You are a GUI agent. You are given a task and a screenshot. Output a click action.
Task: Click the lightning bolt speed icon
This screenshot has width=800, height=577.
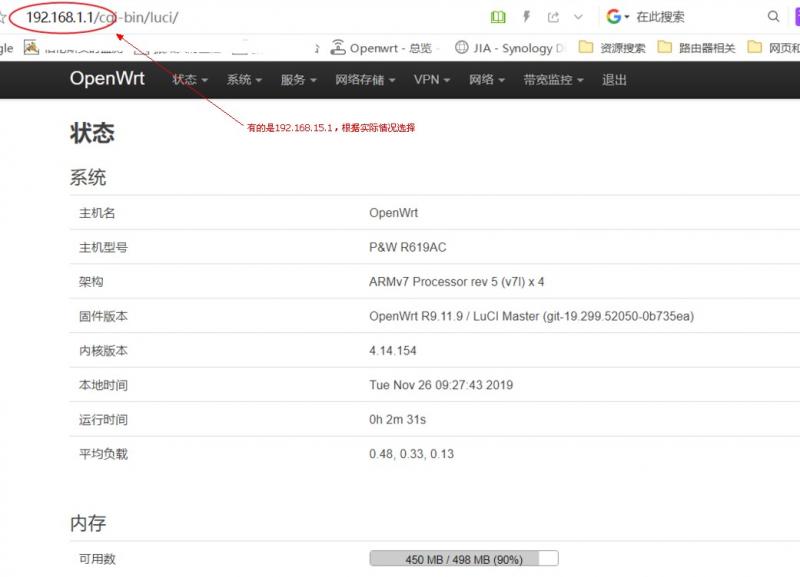pos(527,17)
